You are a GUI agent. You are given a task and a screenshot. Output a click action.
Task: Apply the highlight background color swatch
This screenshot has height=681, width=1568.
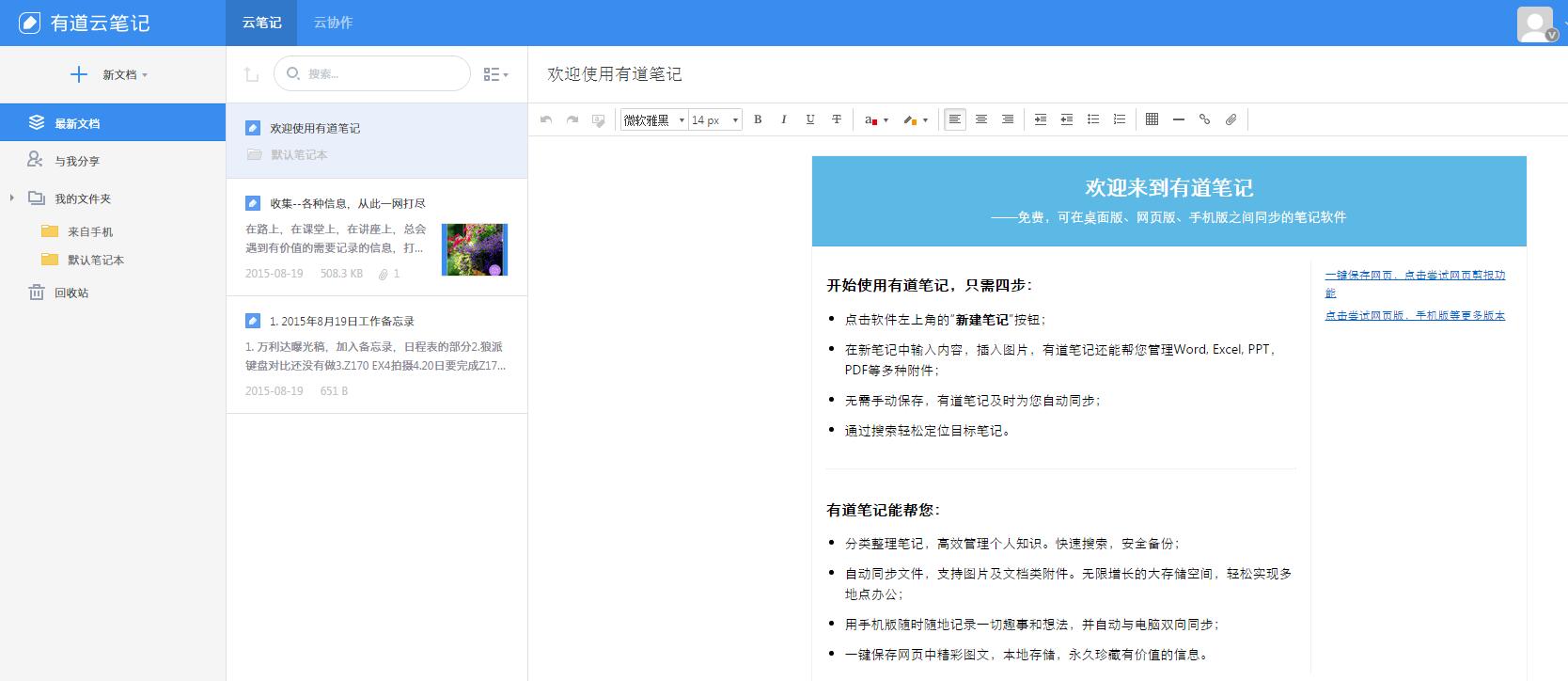[909, 119]
